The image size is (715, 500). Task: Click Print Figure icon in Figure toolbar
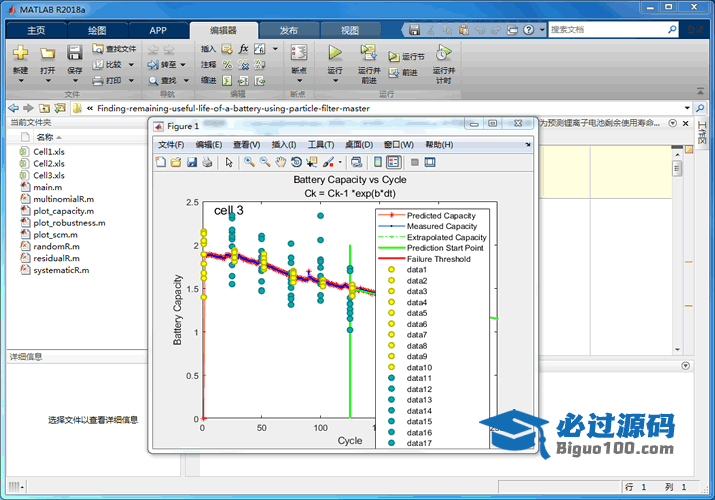coord(207,162)
